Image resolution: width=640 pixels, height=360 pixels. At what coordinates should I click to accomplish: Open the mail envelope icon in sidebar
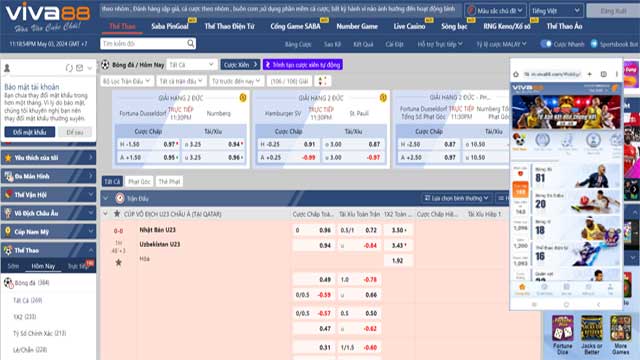(x=80, y=68)
